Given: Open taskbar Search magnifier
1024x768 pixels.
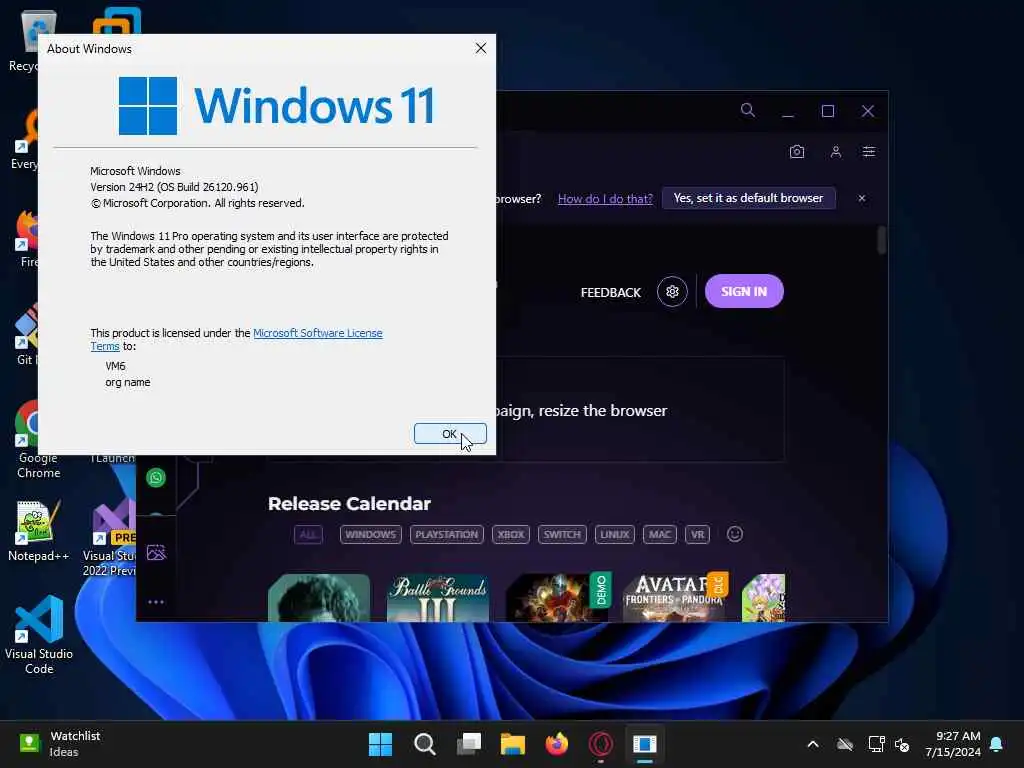Looking at the screenshot, I should (x=424, y=744).
